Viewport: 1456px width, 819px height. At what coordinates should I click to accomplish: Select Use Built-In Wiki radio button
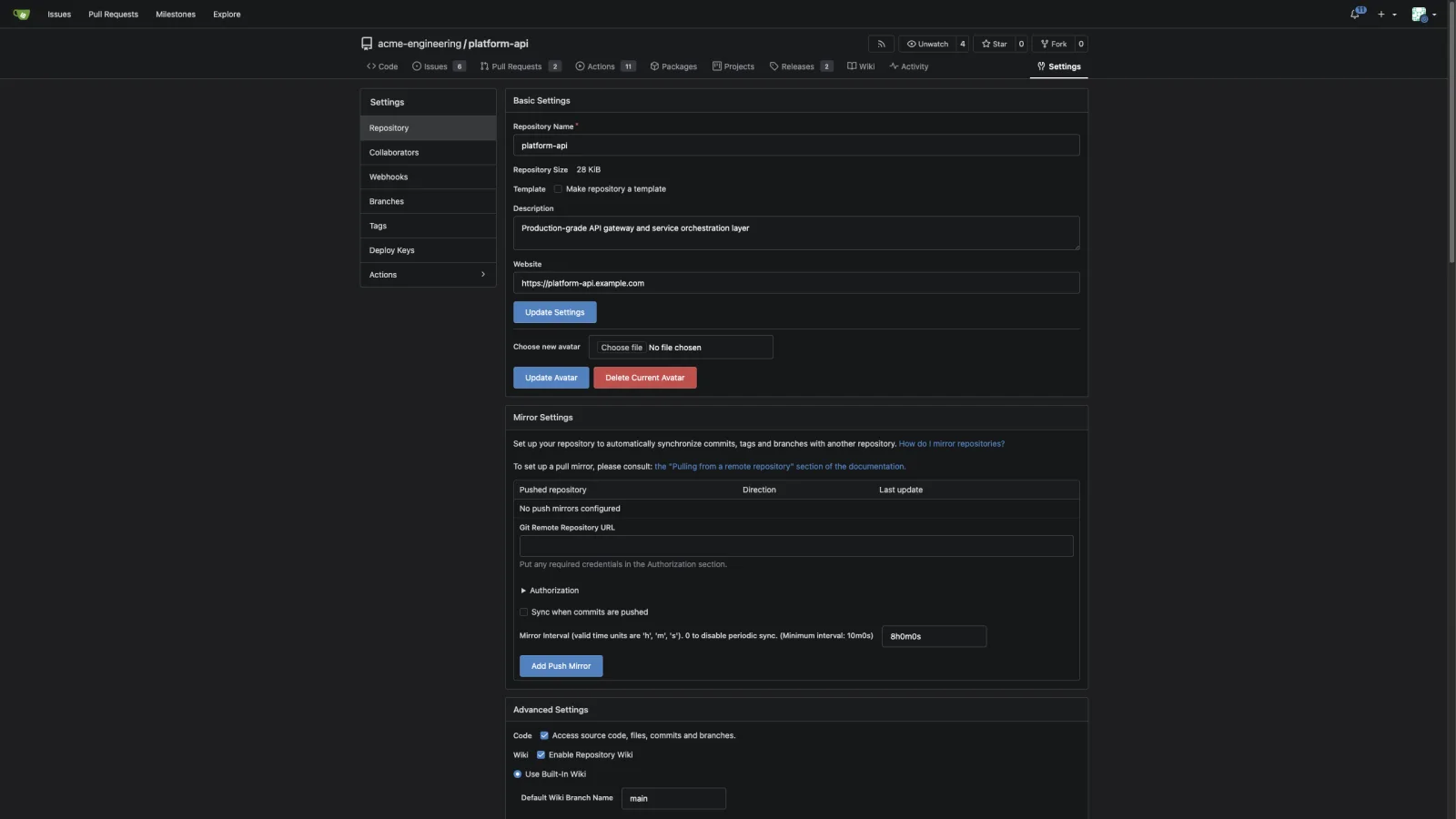(518, 774)
